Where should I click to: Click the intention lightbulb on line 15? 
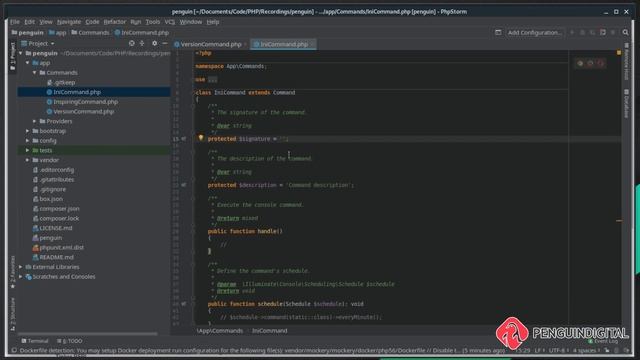[200, 138]
